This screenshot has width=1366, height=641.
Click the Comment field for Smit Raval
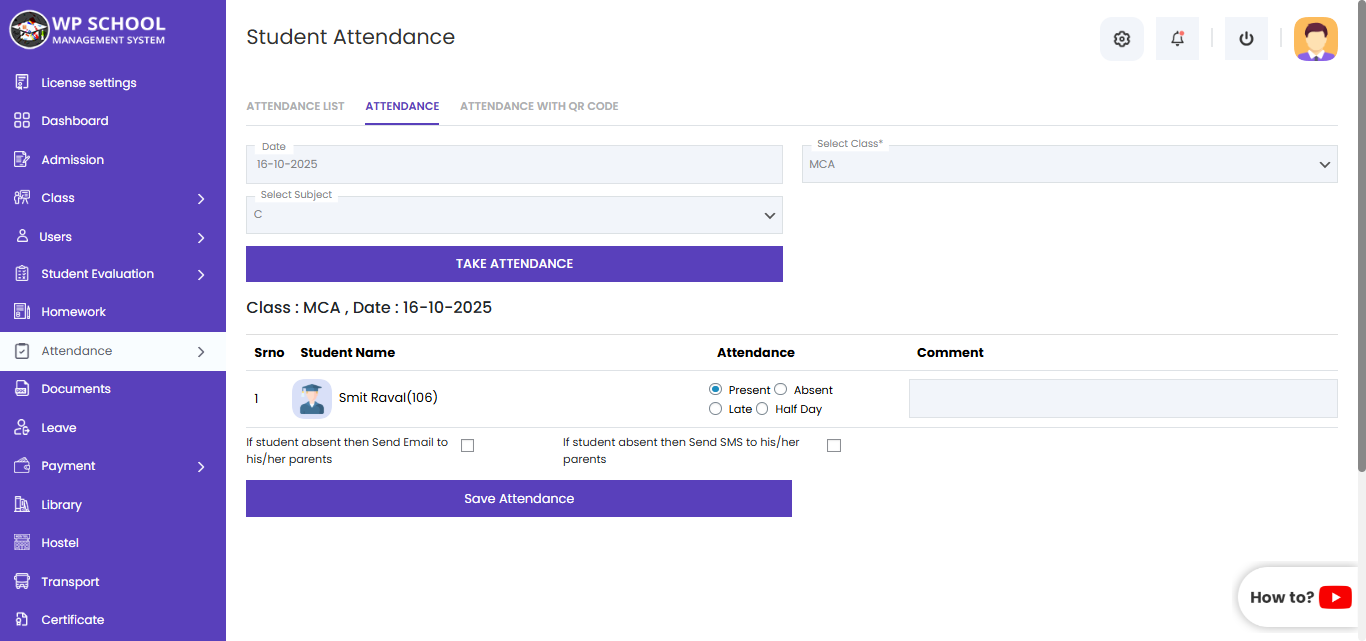pos(1122,398)
